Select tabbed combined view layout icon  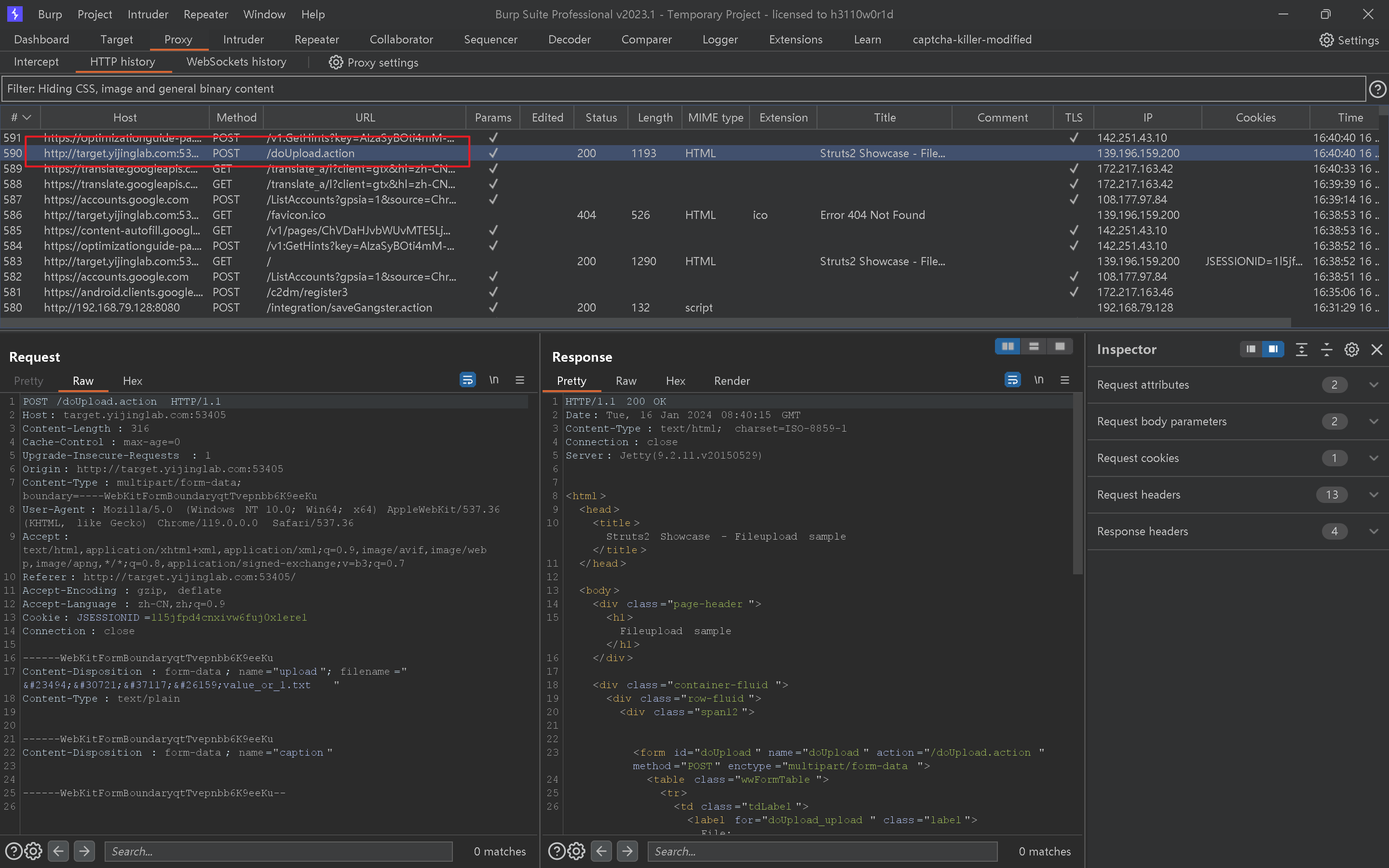pos(1060,346)
